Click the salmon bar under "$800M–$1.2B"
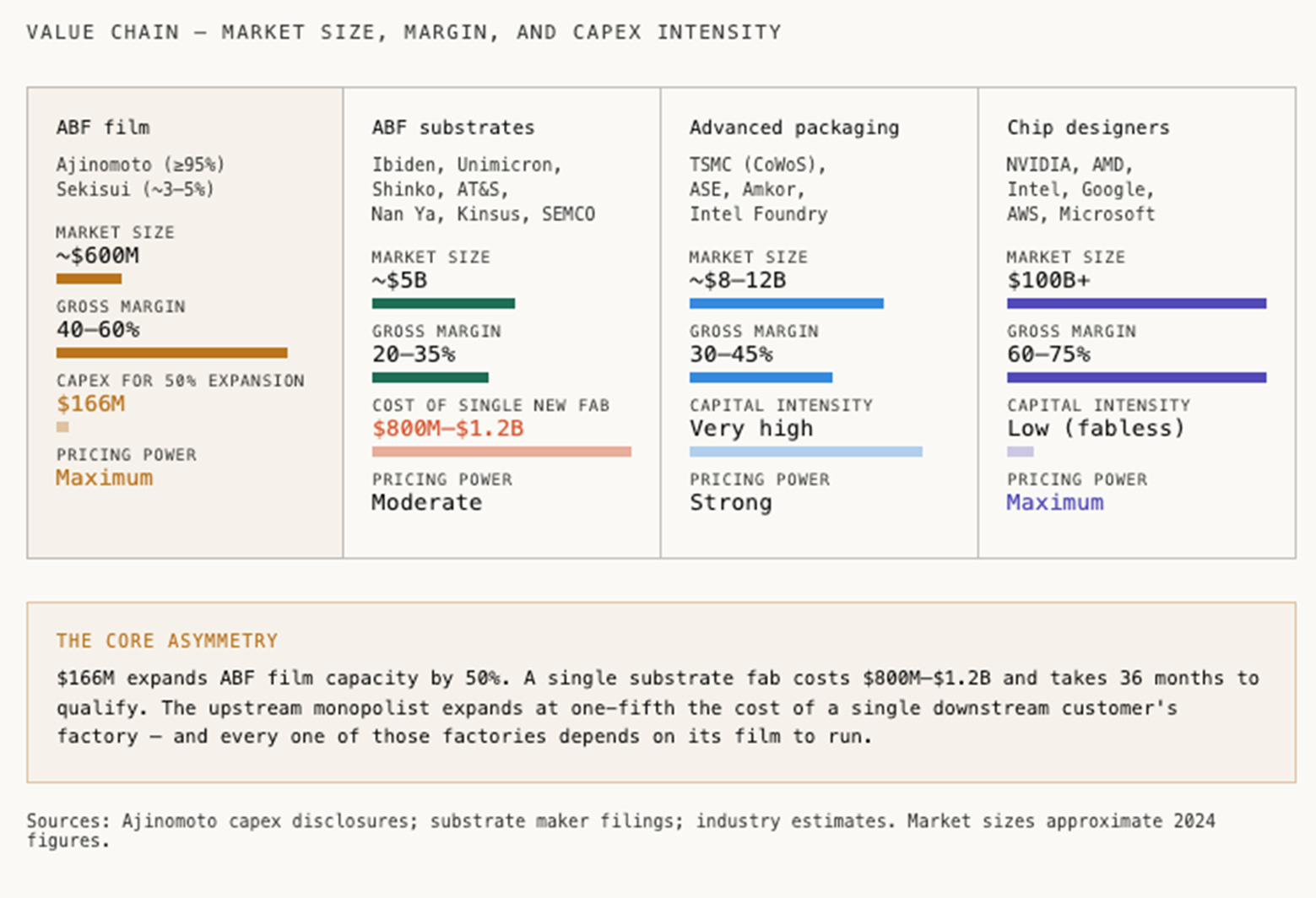This screenshot has height=898, width=1316. click(501, 452)
